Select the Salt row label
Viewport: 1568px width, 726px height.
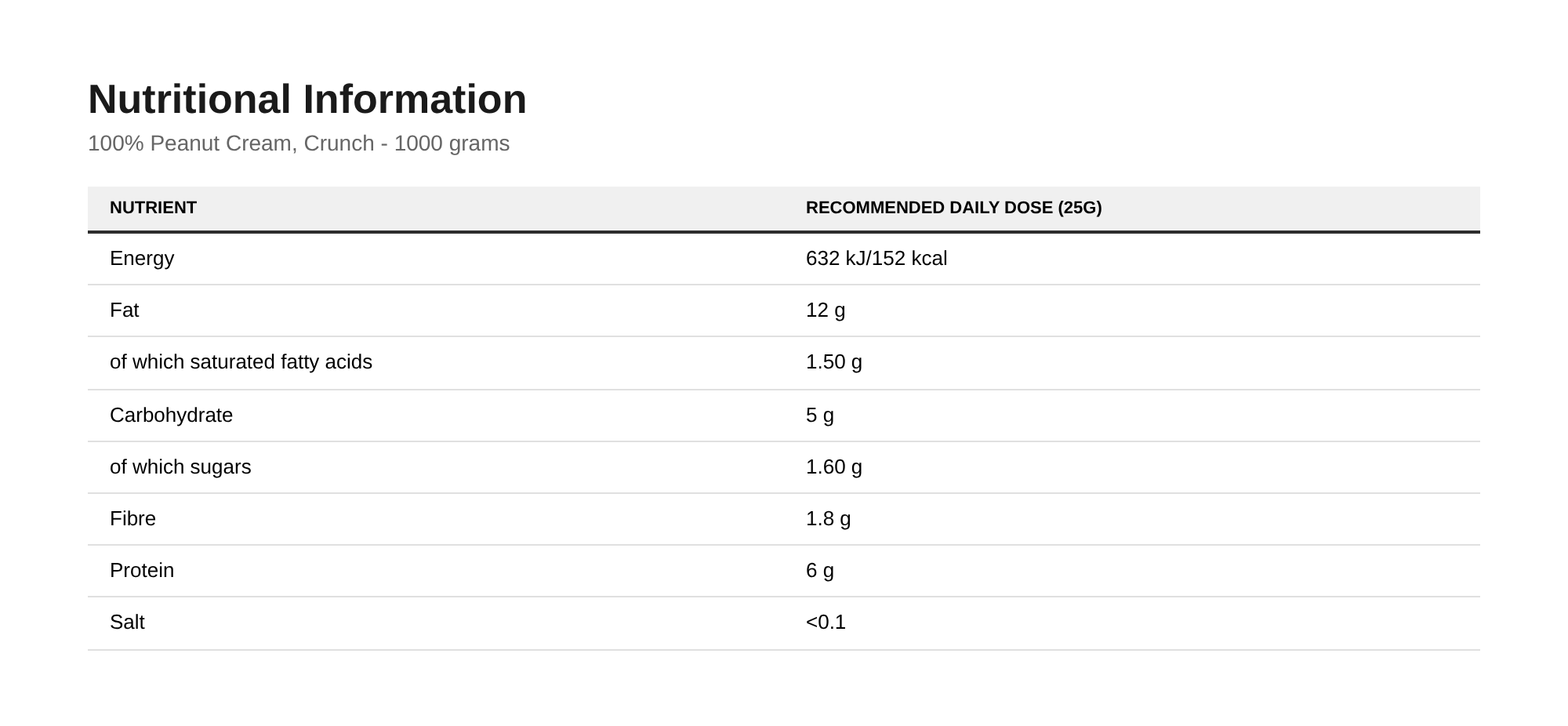pos(127,622)
